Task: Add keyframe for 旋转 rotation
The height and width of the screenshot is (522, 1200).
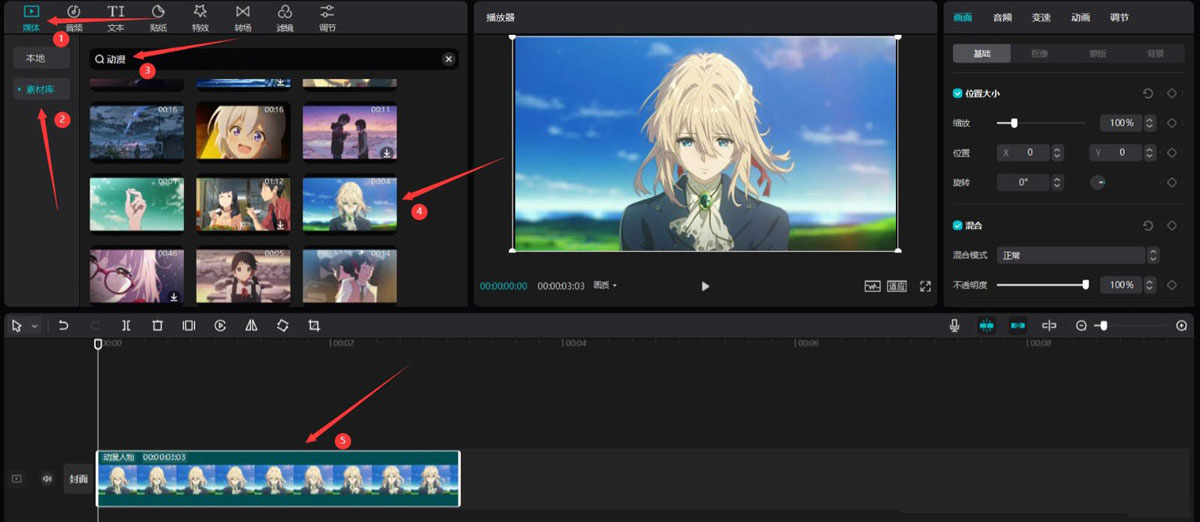Action: (1171, 183)
